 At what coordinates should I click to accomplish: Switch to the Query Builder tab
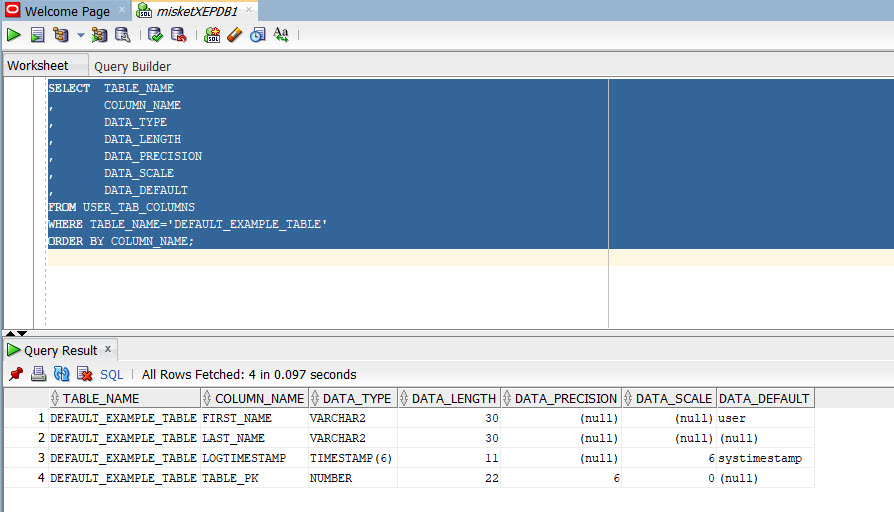click(132, 66)
